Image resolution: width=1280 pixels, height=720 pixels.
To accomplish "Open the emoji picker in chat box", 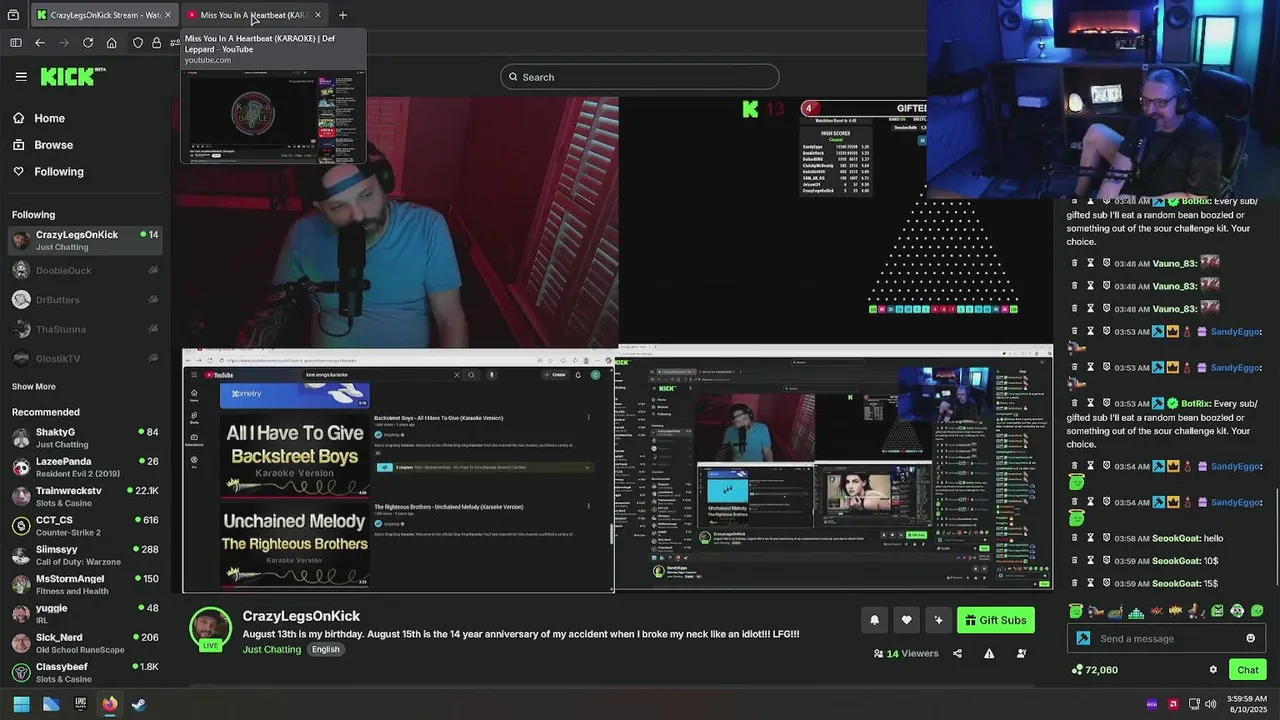I will [1250, 638].
